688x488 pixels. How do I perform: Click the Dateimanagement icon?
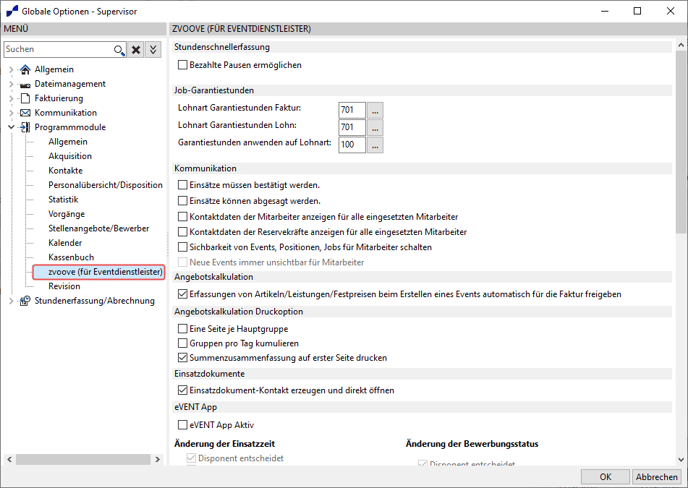25,84
